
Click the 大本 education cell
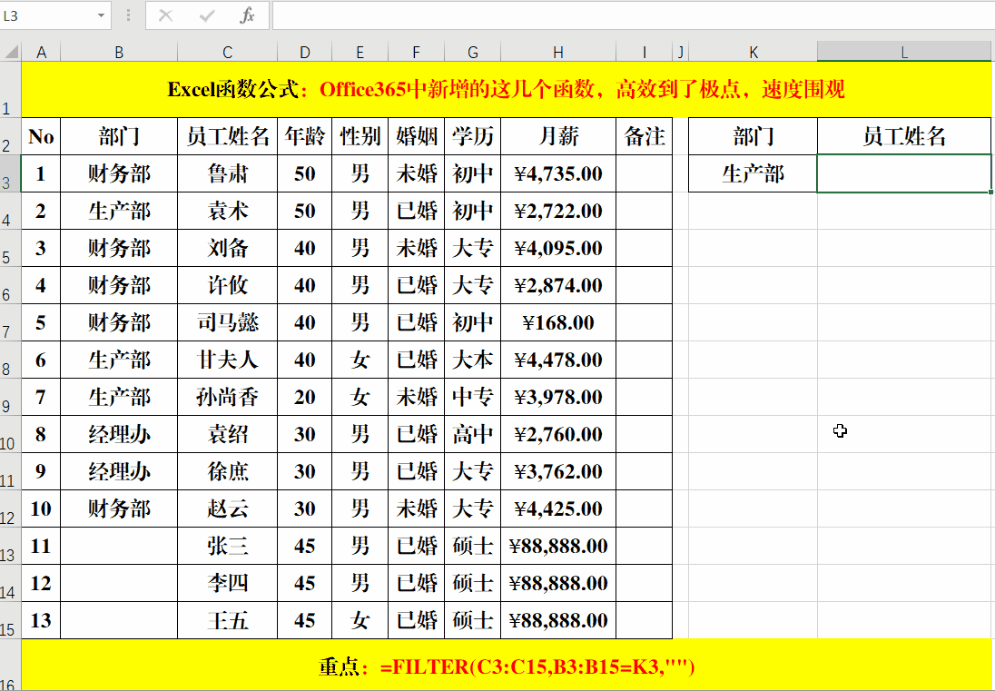coord(472,360)
